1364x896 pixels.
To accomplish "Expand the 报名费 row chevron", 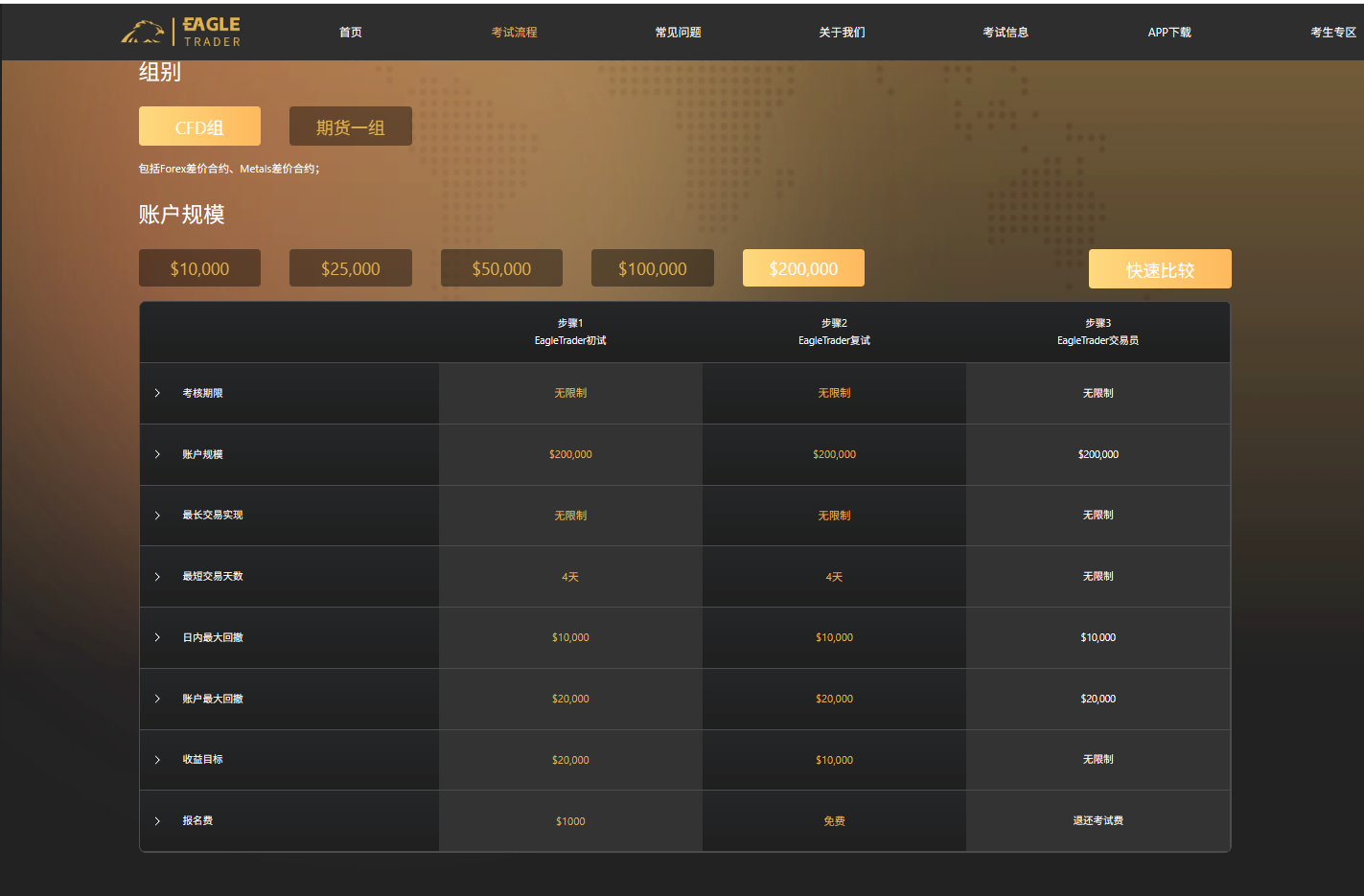I will [x=157, y=821].
